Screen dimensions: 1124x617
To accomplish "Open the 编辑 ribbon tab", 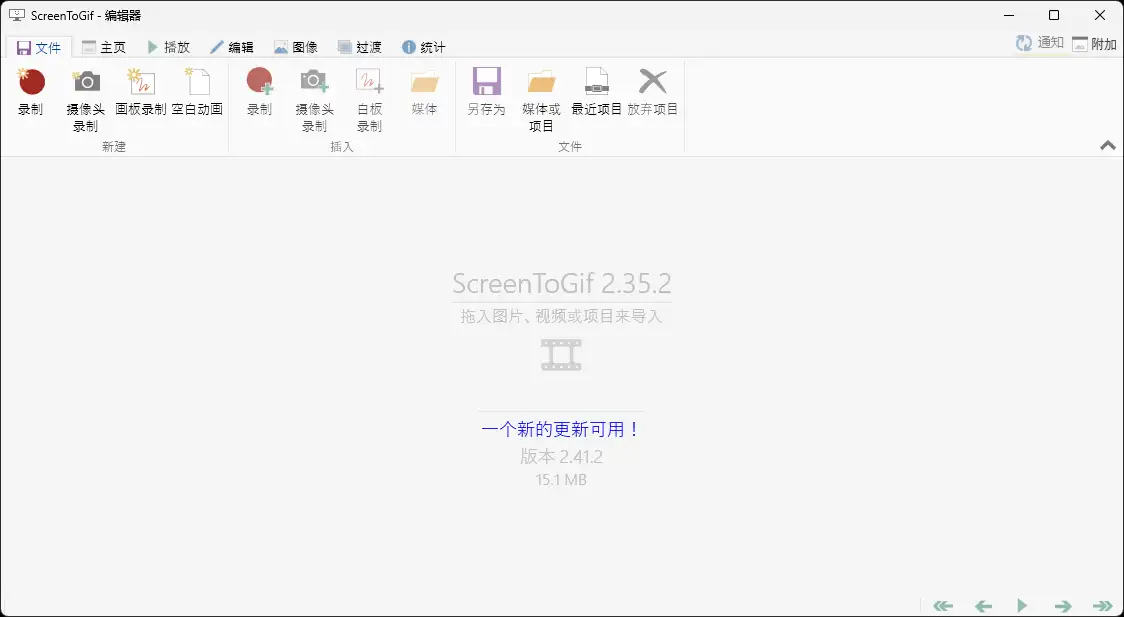I will 232,47.
